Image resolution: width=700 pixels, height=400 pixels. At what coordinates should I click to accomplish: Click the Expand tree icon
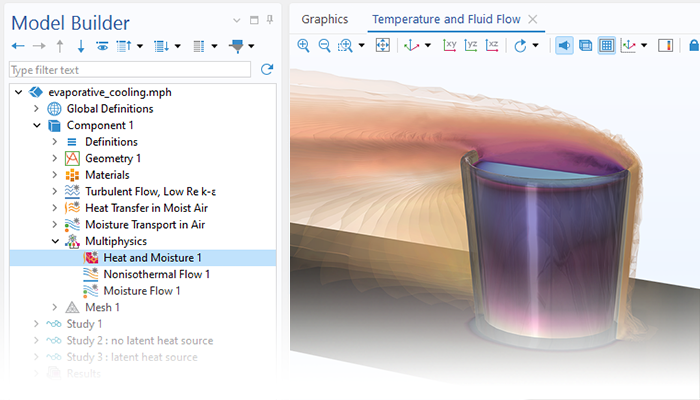click(x=161, y=46)
